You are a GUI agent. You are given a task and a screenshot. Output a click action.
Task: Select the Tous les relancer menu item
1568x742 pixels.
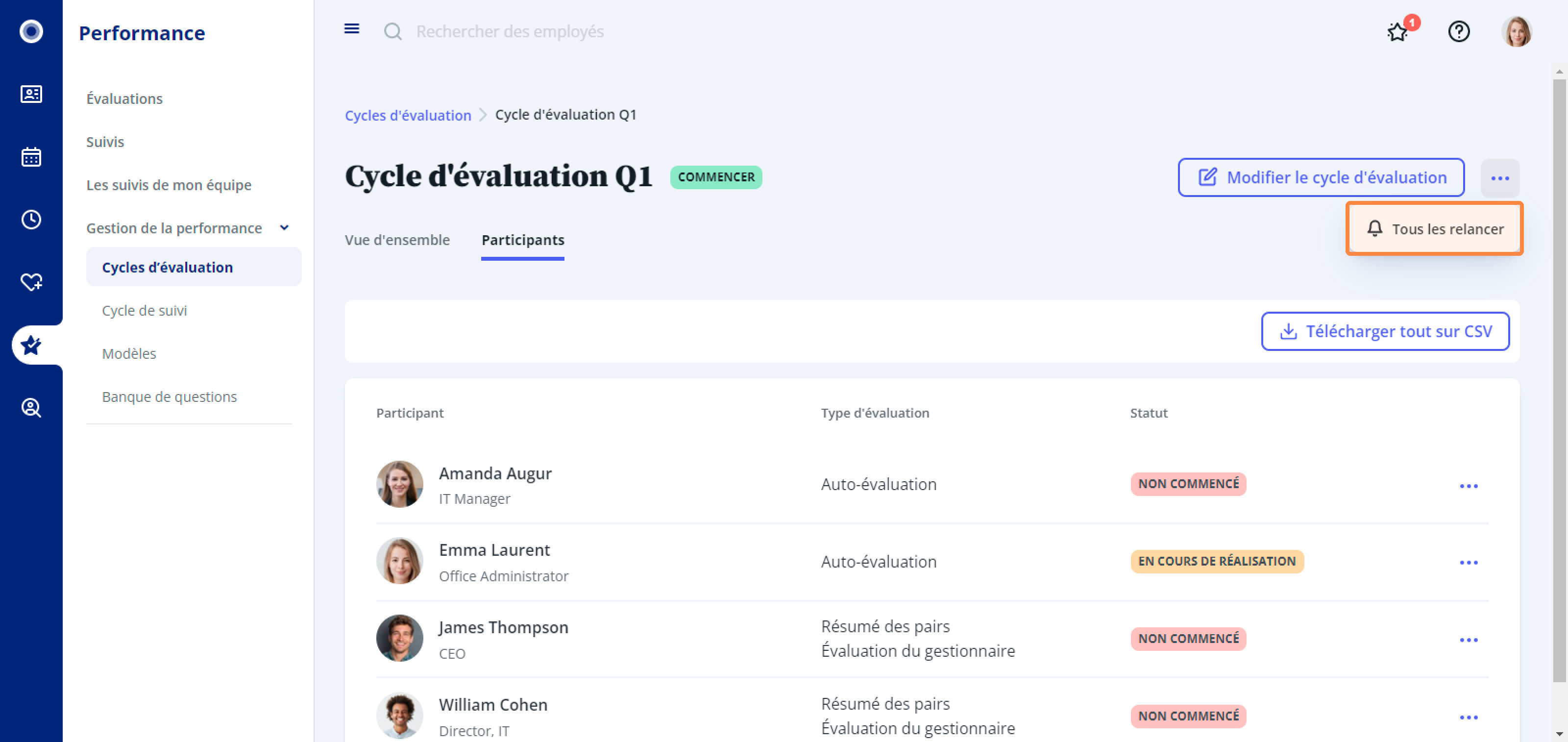(1434, 229)
